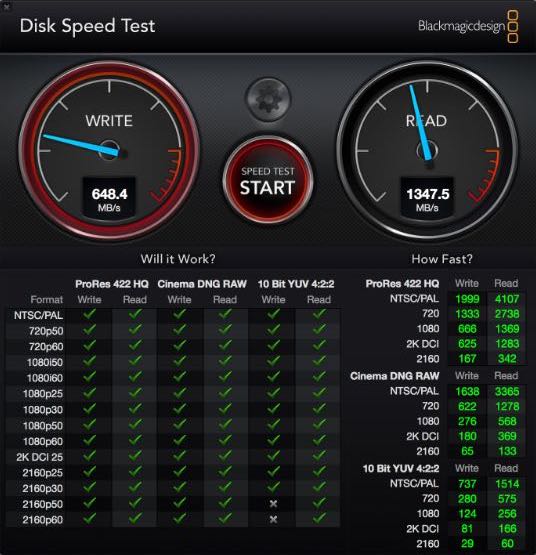
Task: Click the NTSC/PAL ProRes 422 HQ write checkmark
Action: coord(90,314)
